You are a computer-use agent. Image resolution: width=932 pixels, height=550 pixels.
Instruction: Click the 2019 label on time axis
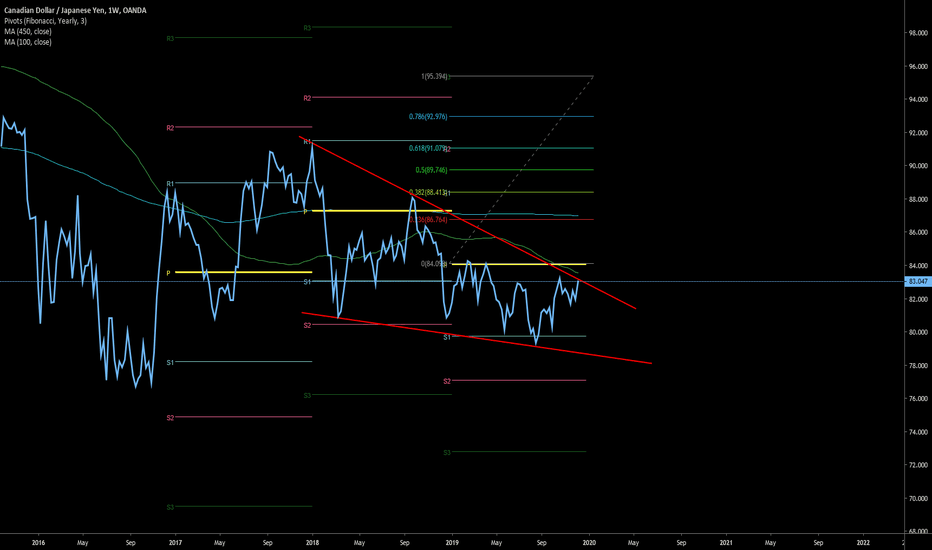pyautogui.click(x=452, y=542)
